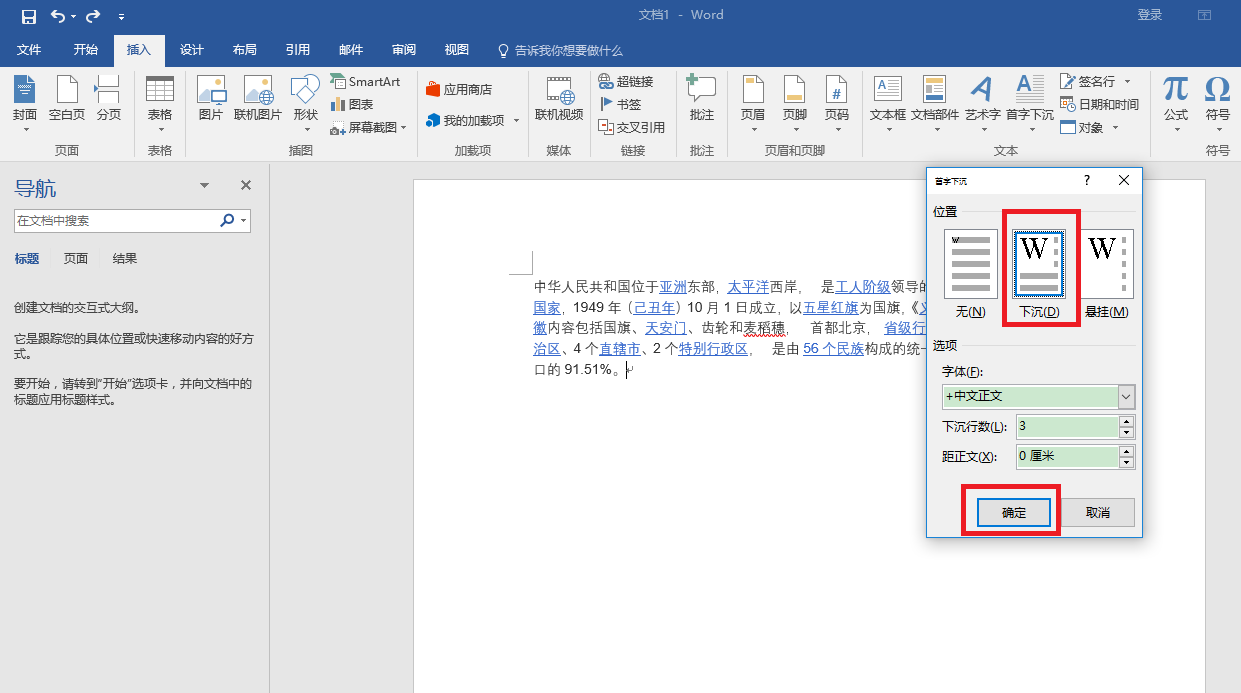
Task: Insert WordArt using 艺术字
Action: (981, 100)
